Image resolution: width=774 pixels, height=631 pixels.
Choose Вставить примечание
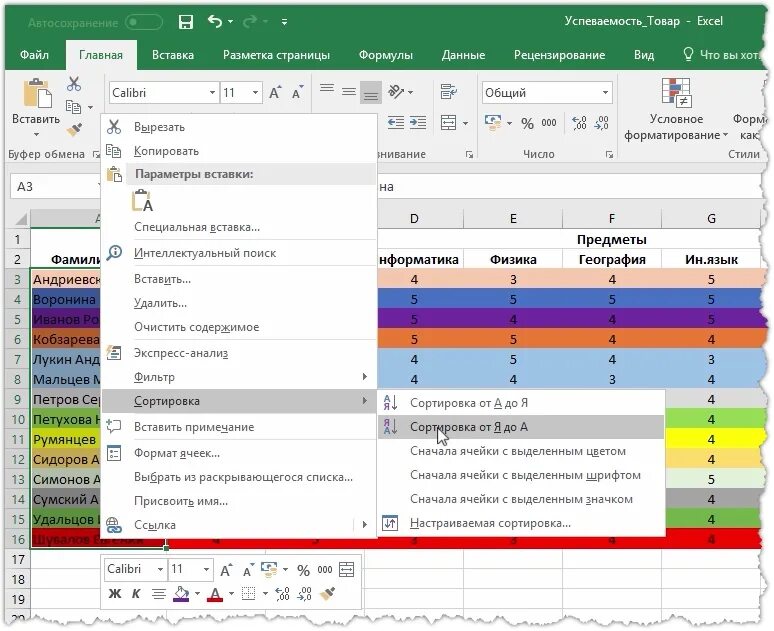click(x=239, y=427)
